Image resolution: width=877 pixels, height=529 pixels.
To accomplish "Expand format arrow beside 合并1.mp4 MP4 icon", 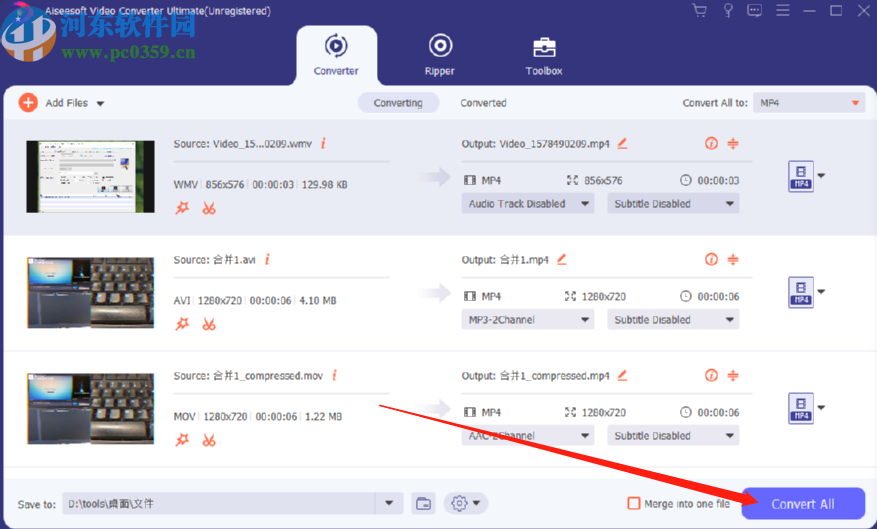I will [x=821, y=291].
